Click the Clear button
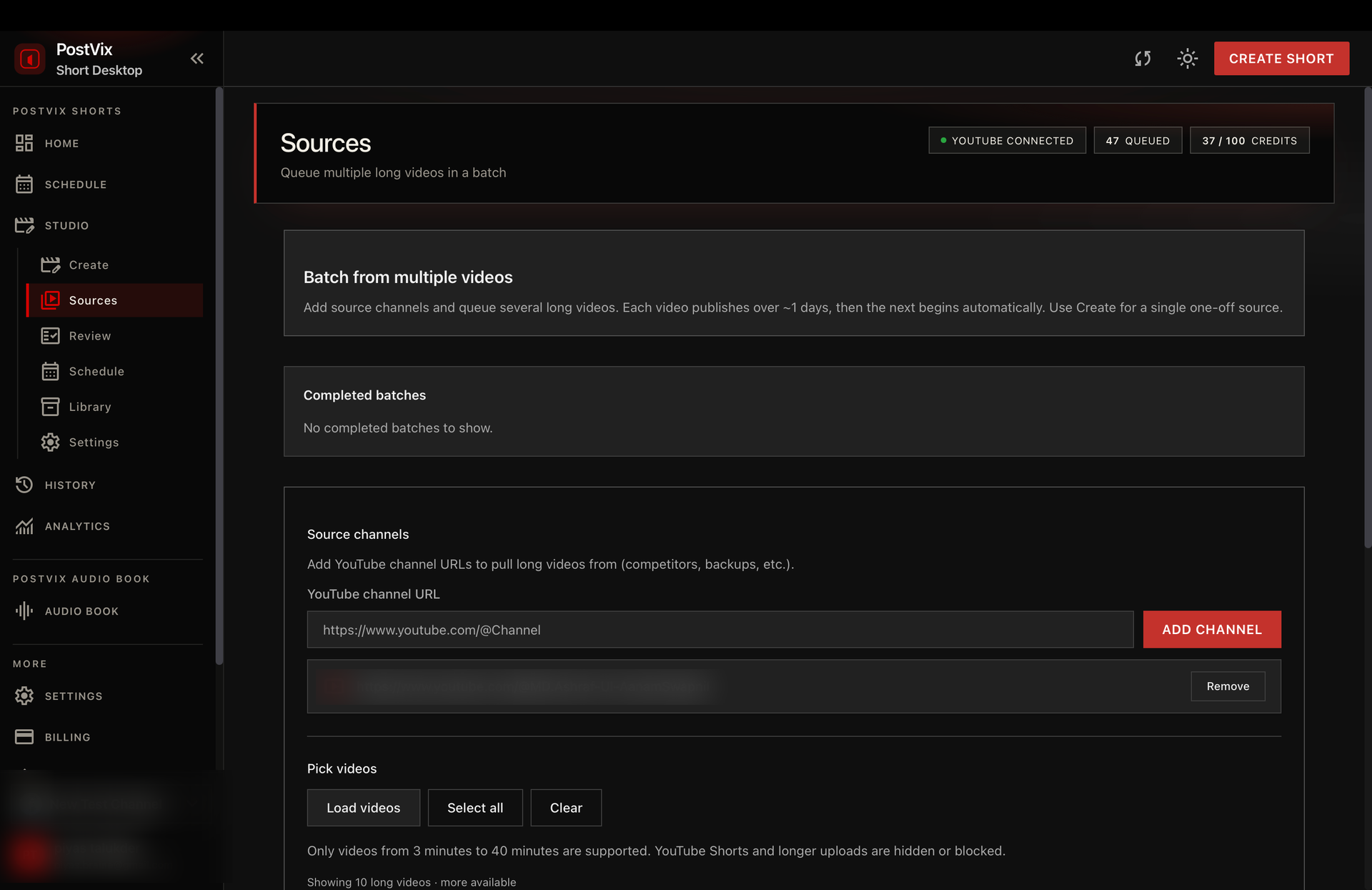 tap(566, 808)
